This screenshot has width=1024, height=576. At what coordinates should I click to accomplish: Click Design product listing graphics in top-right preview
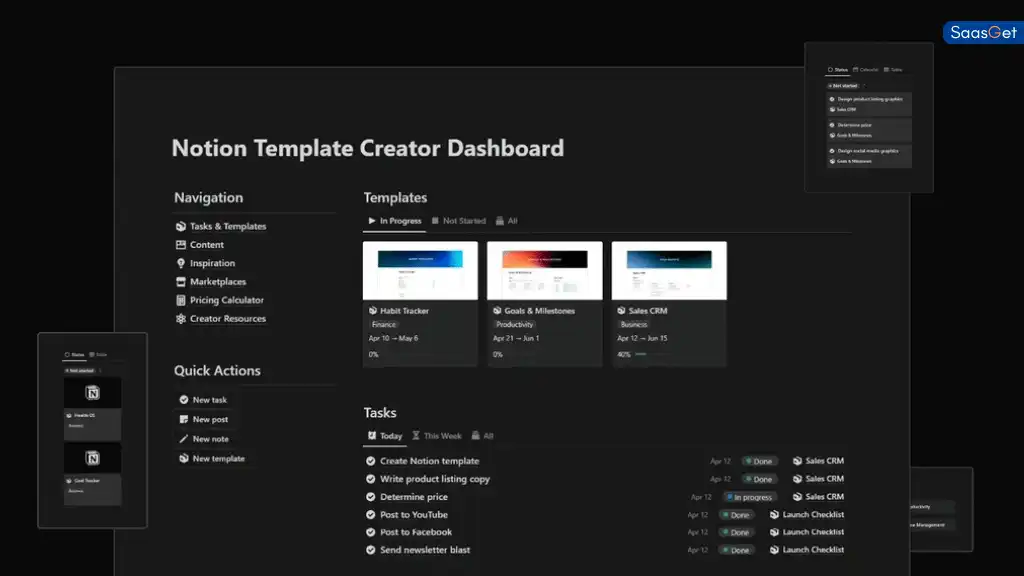click(x=870, y=99)
